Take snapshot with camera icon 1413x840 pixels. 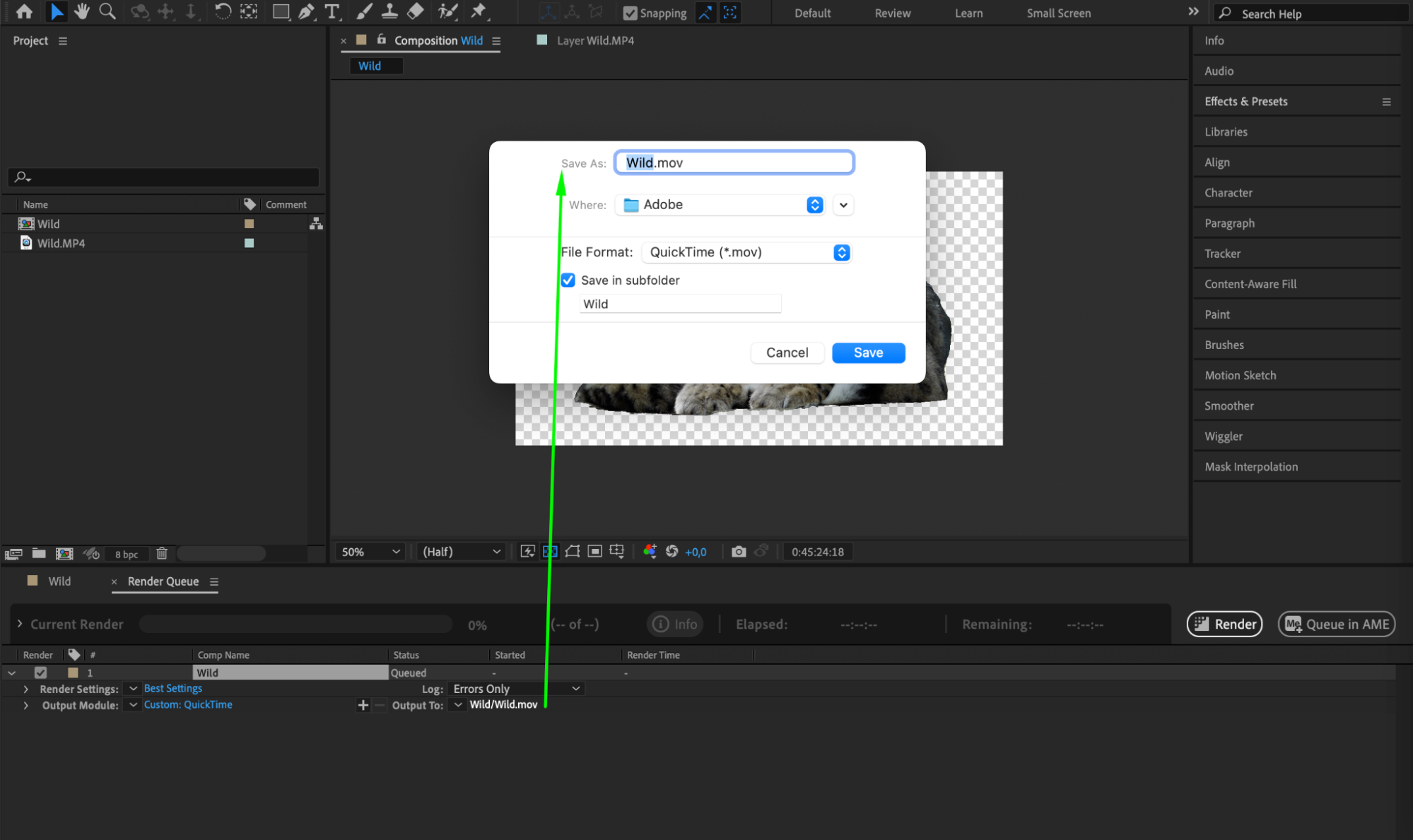tap(739, 552)
